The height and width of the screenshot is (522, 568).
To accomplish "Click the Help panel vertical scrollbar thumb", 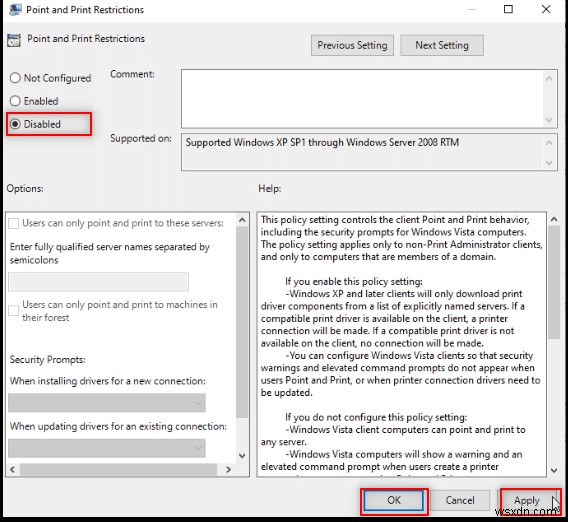I will coord(554,283).
